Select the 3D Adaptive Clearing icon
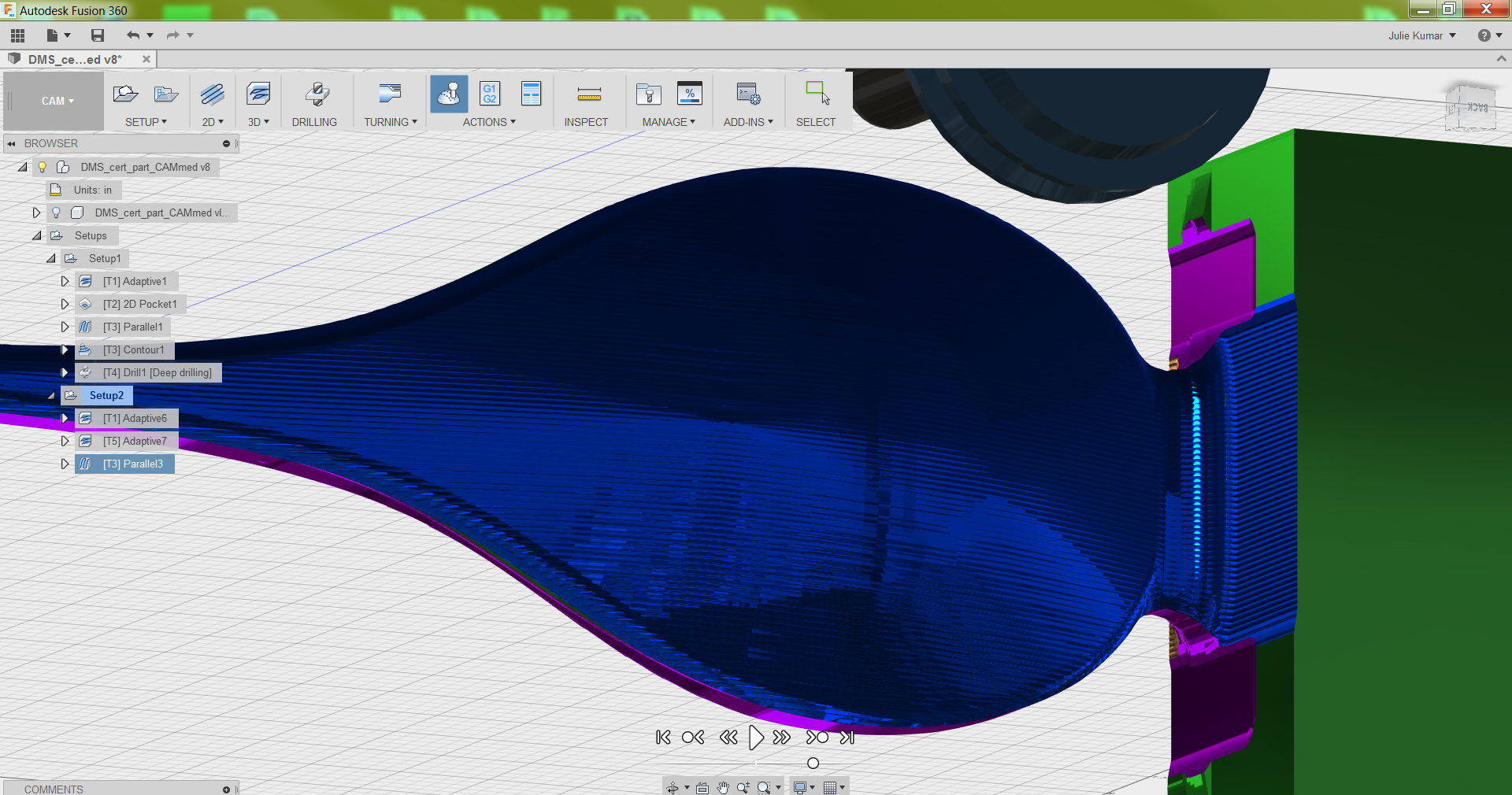Viewport: 1512px width, 795px height. pos(258,94)
